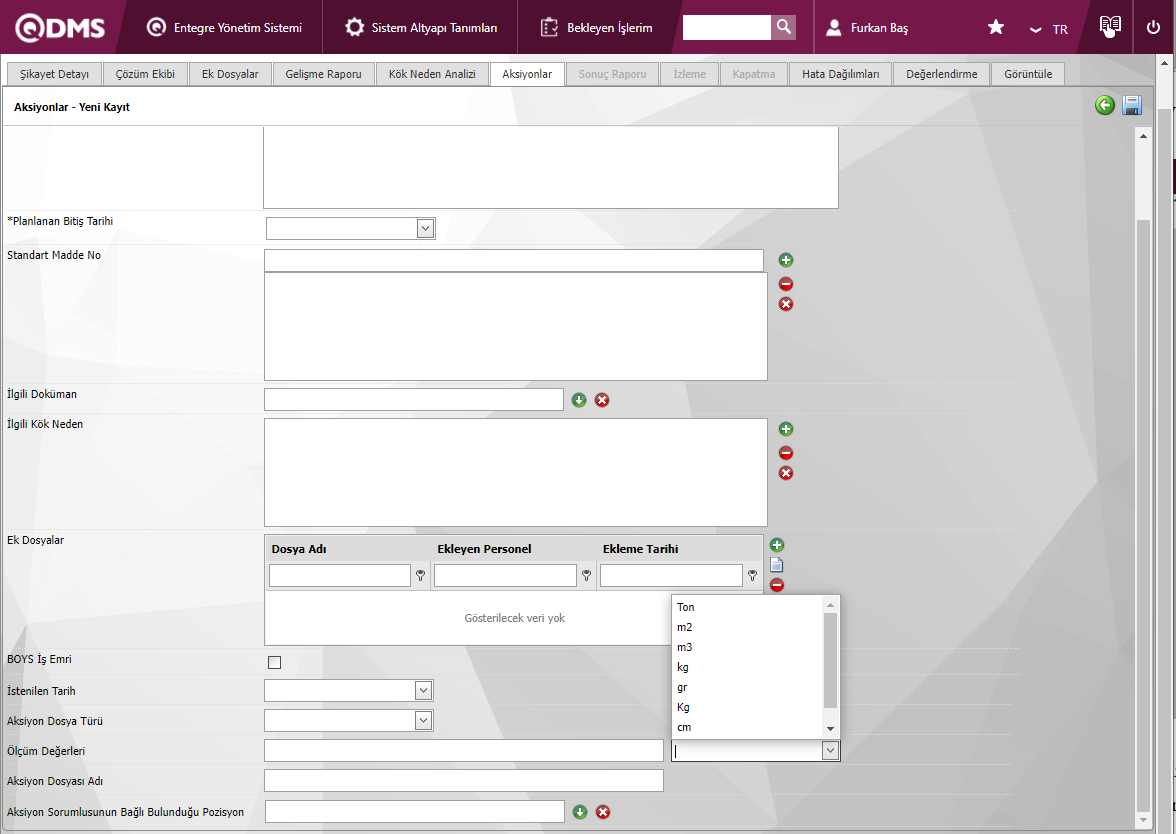Save the record with floppy disk icon
Viewport: 1176px width, 834px height.
coord(1132,105)
